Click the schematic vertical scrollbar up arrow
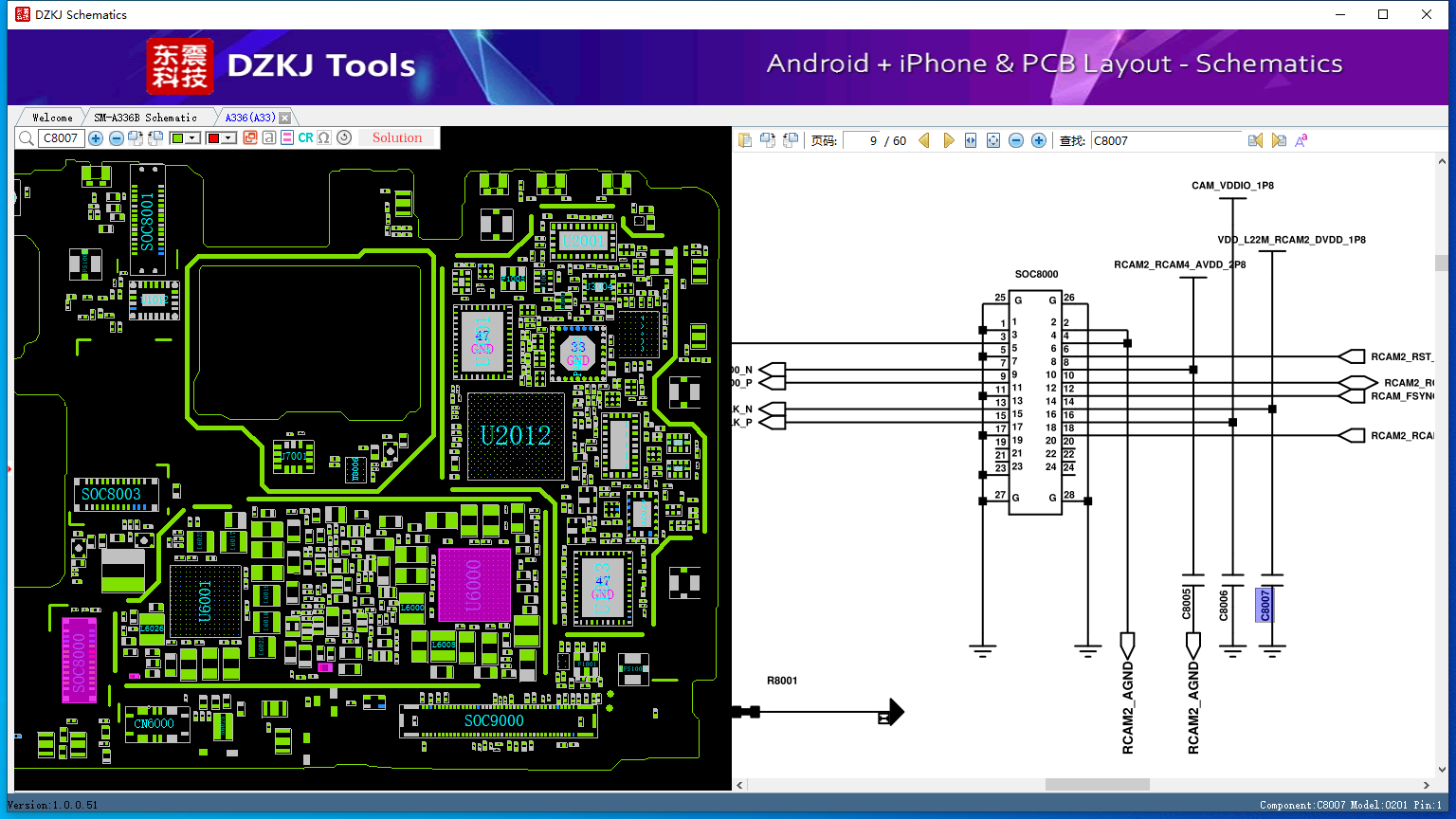This screenshot has height=819, width=1456. (1442, 159)
